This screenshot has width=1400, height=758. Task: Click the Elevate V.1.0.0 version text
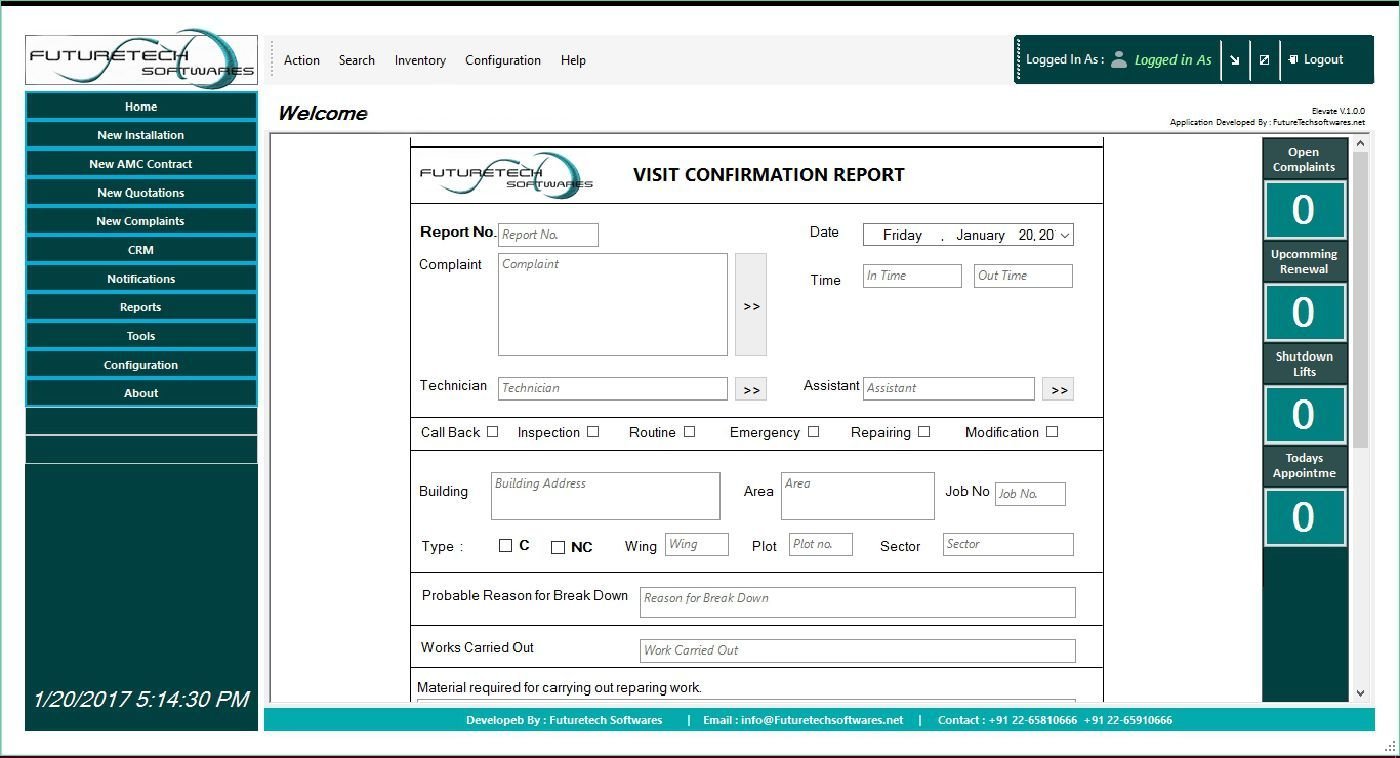click(1338, 111)
